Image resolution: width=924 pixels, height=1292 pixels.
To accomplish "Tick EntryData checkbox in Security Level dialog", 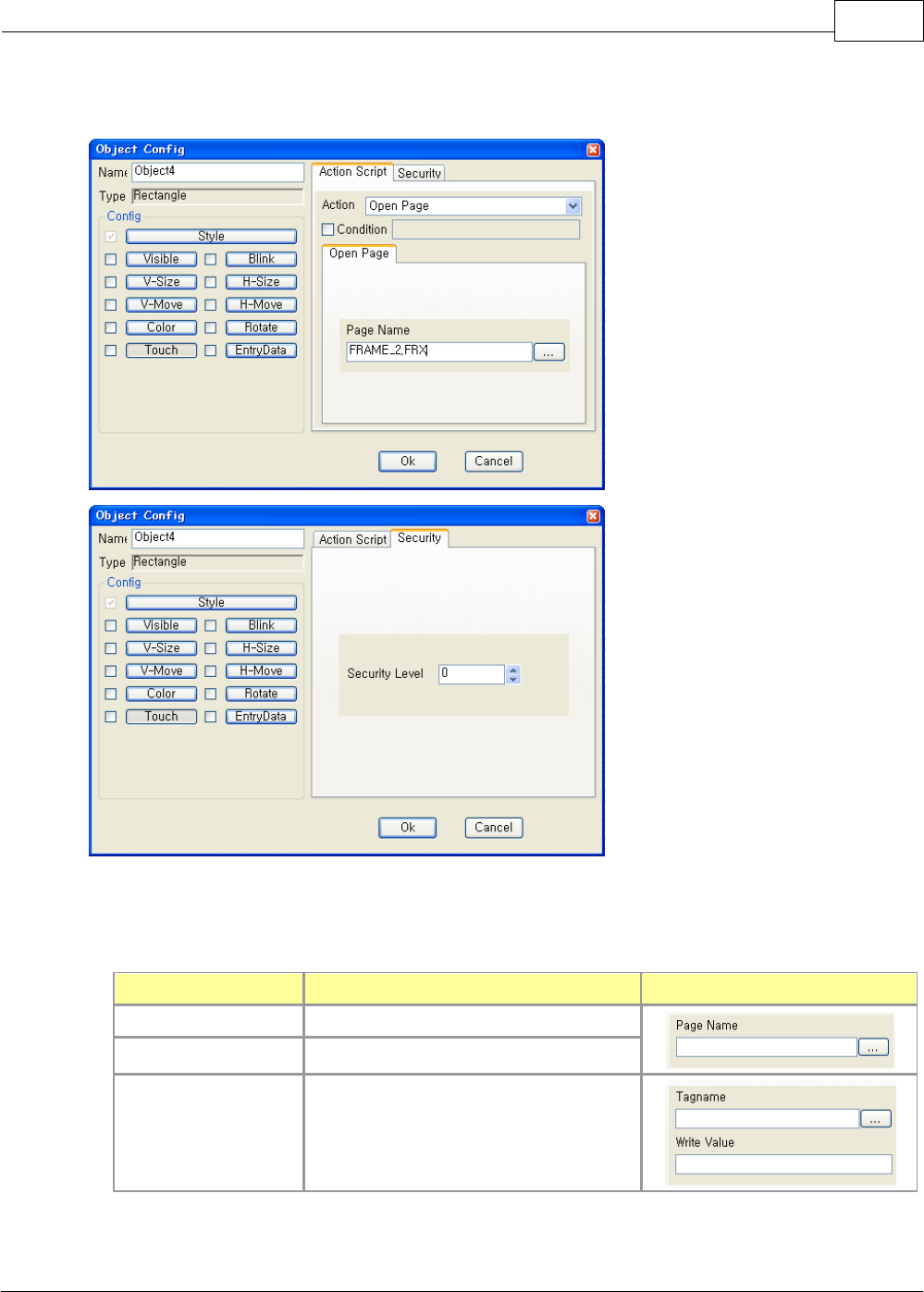I will pyautogui.click(x=211, y=717).
